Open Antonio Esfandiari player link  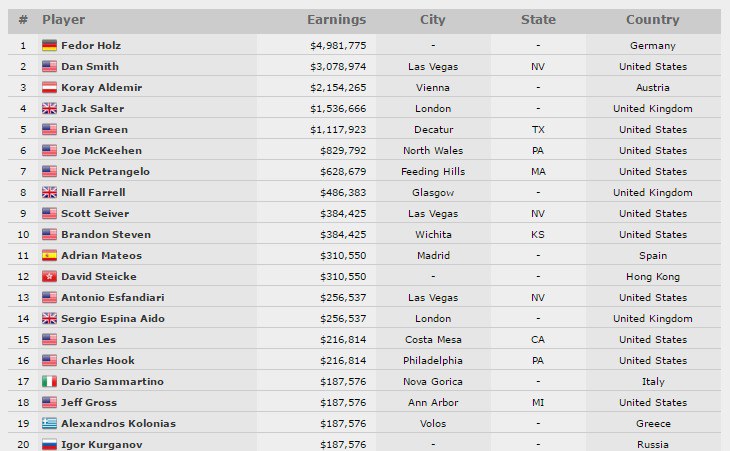[110, 297]
